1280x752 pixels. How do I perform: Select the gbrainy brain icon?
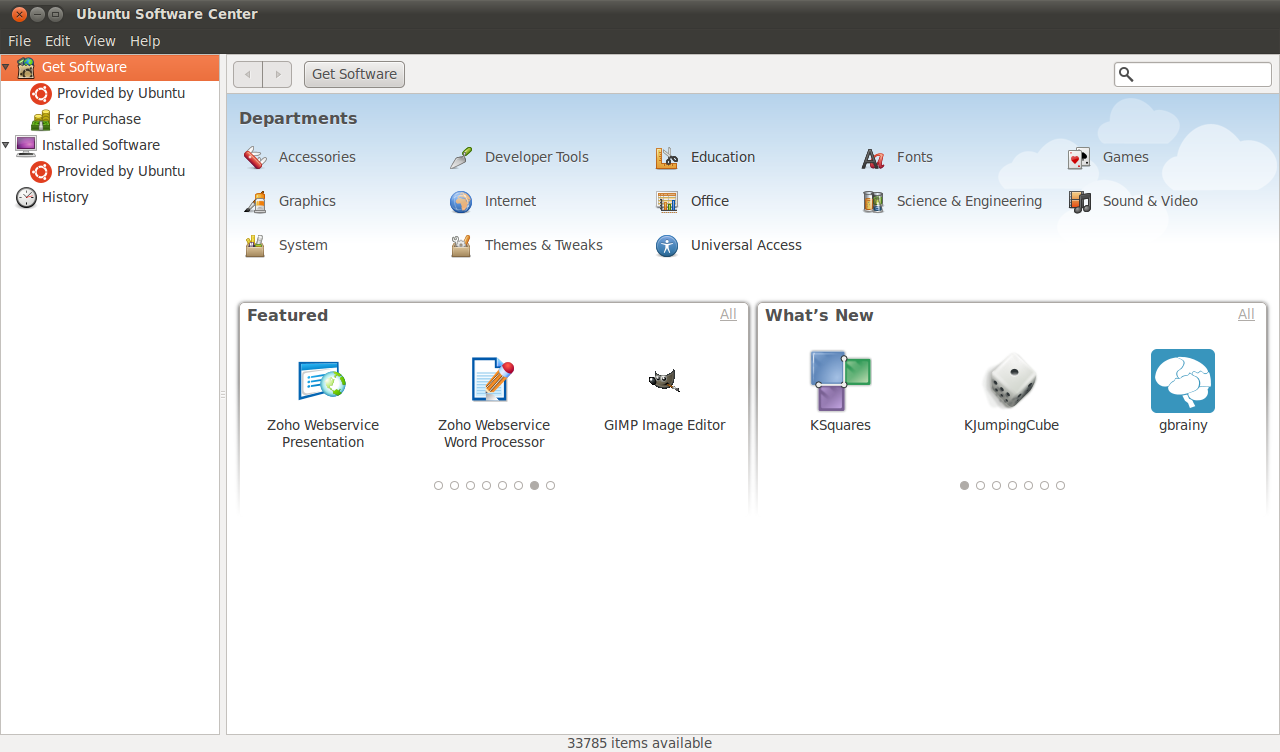1183,381
